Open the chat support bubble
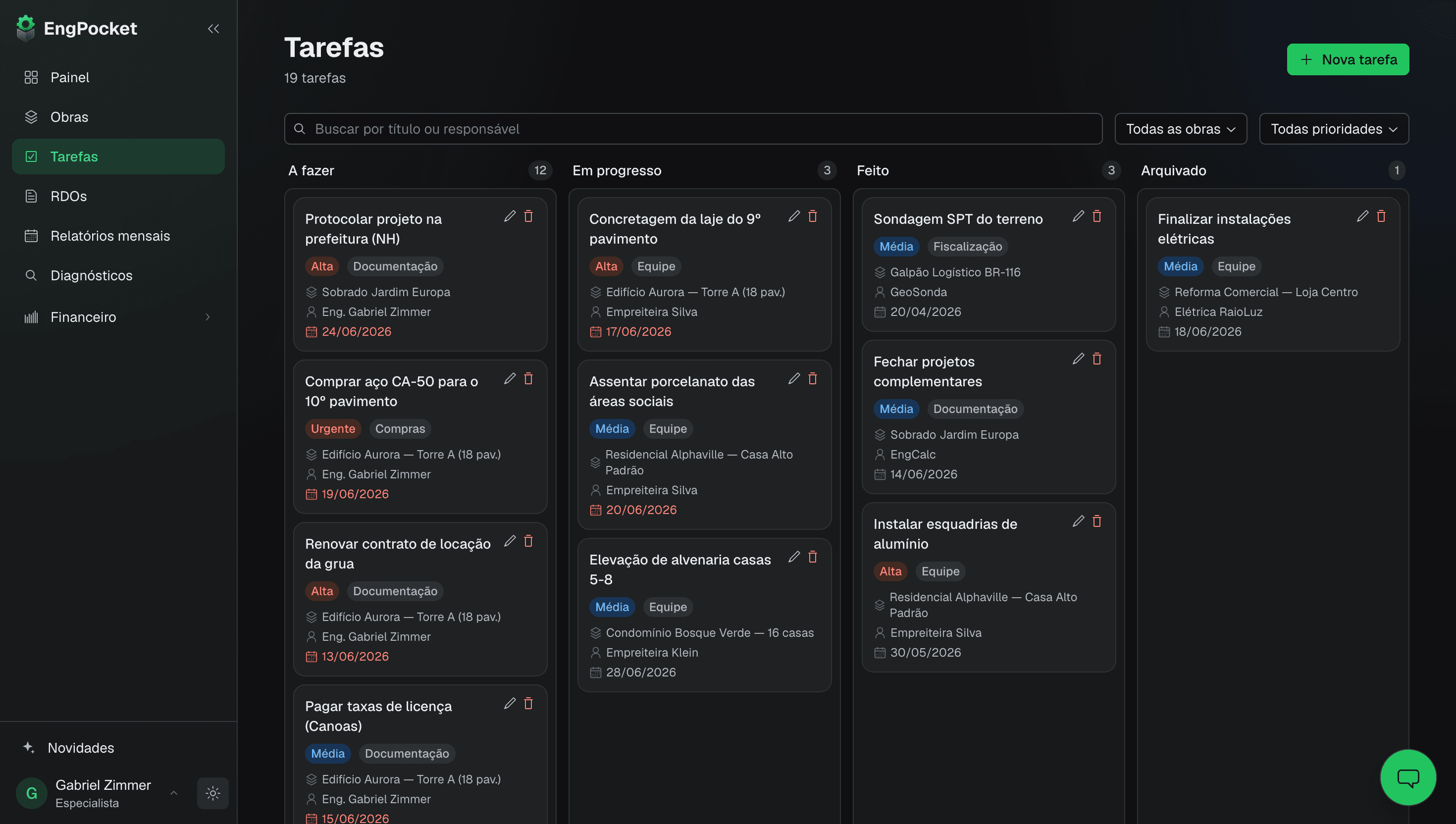Image resolution: width=1456 pixels, height=824 pixels. 1408,777
